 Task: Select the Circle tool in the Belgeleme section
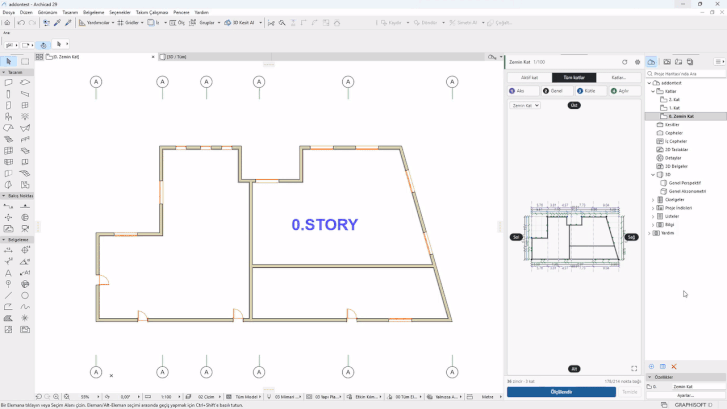point(25,295)
